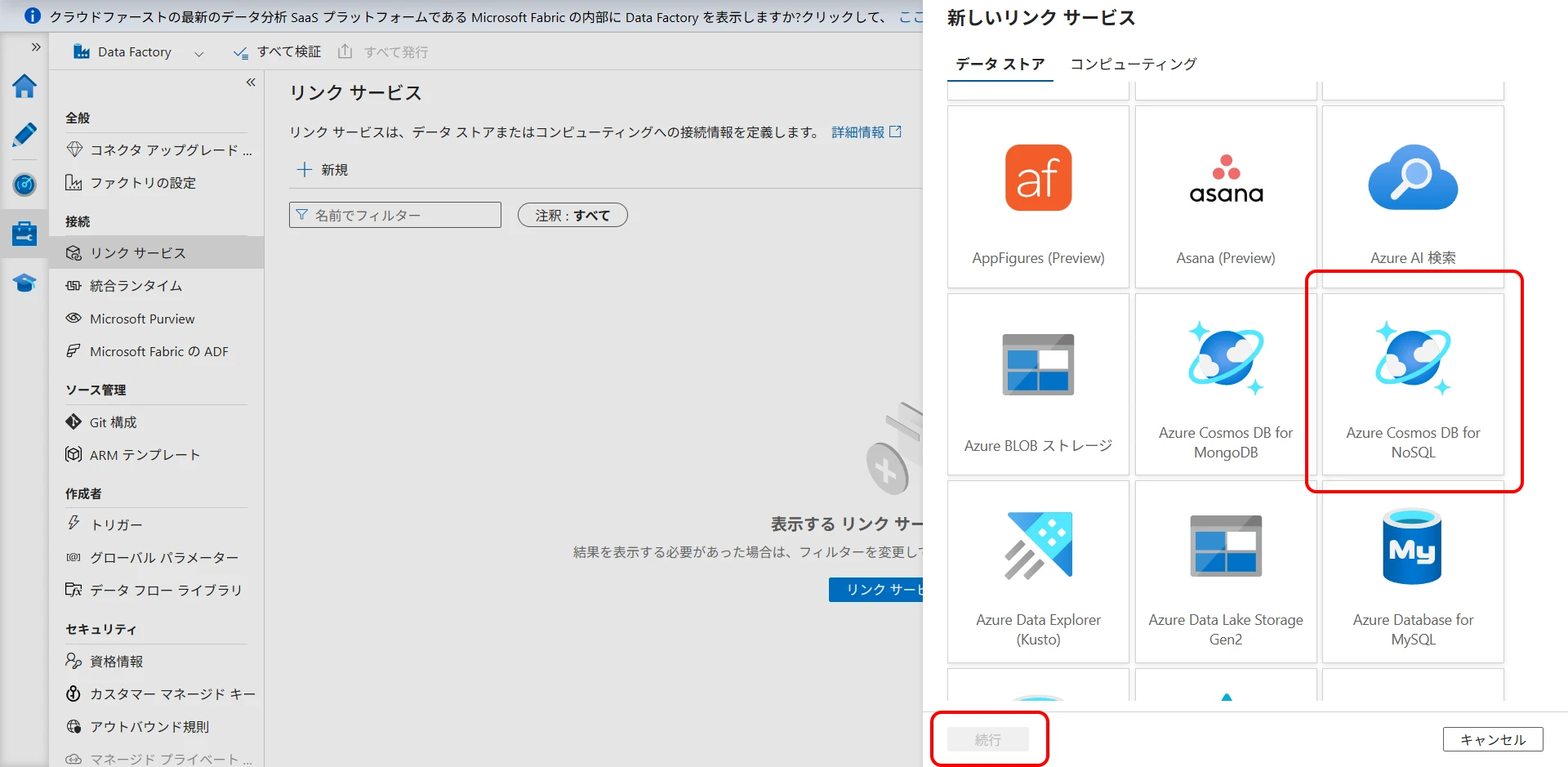Open the Monitor gauge icon
This screenshot has width=1568, height=767.
click(24, 185)
